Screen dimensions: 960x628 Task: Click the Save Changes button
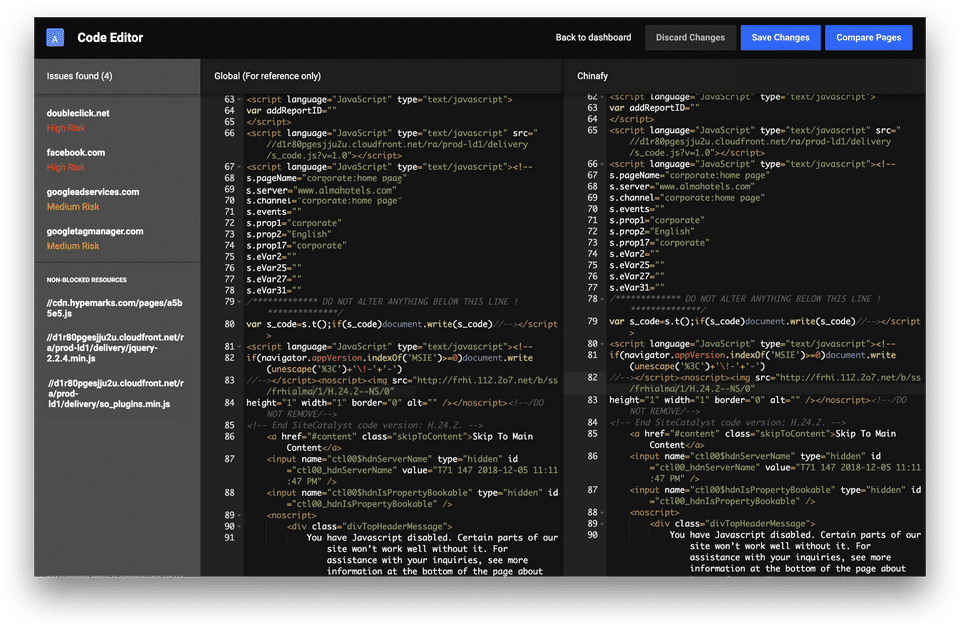pos(780,38)
